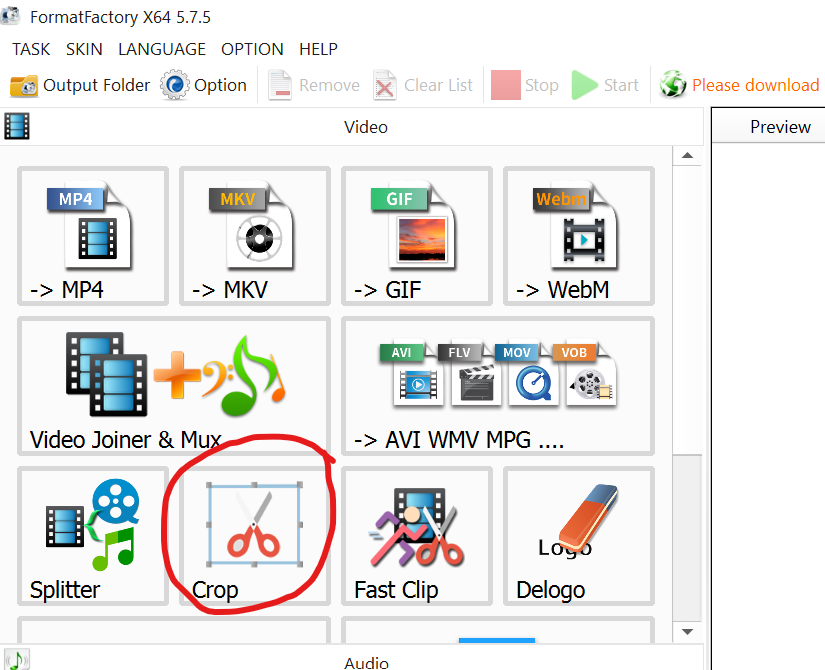
Task: Click the globe icon beside Please download
Action: coord(673,84)
